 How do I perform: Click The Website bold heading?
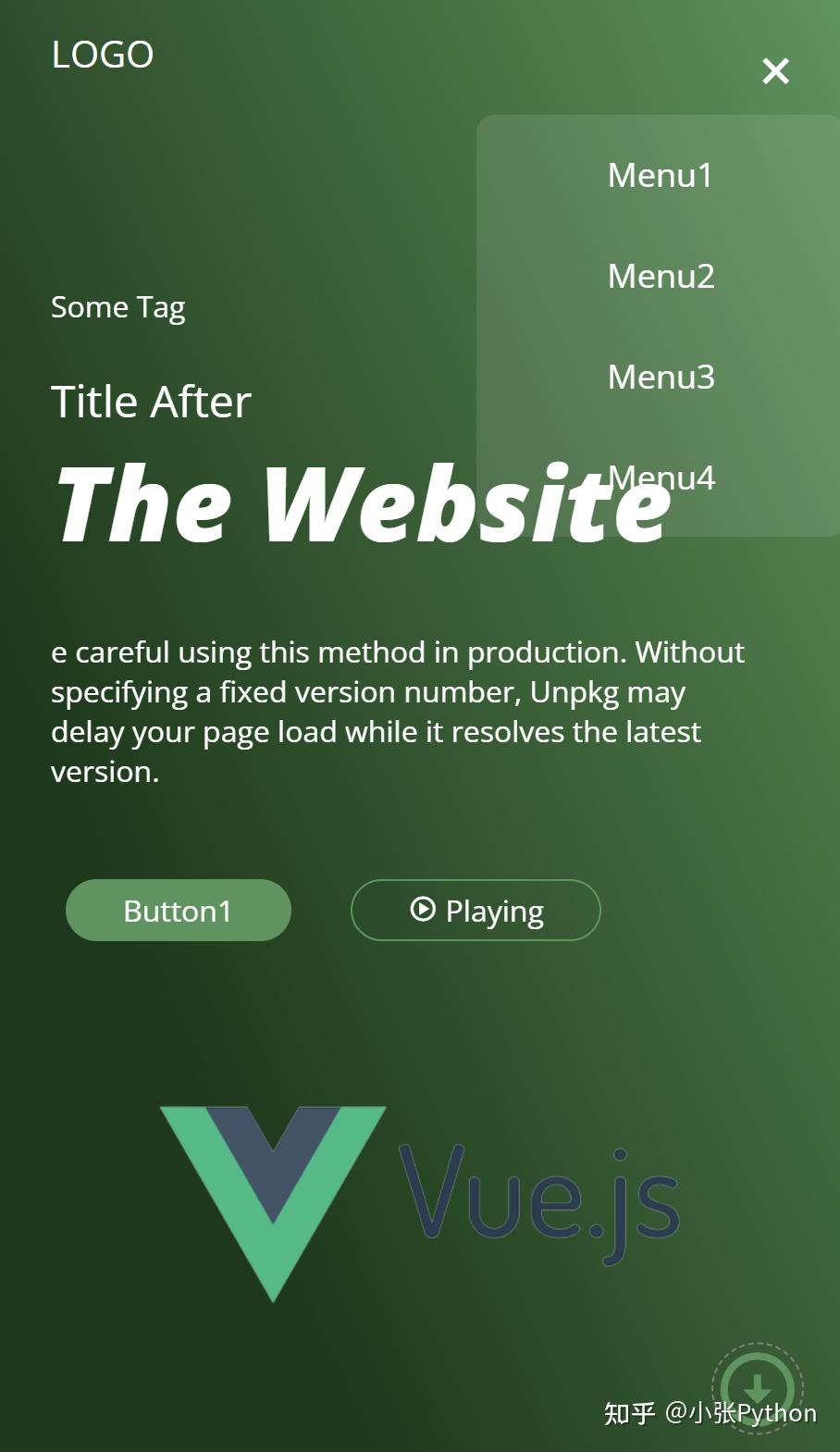coord(363,503)
